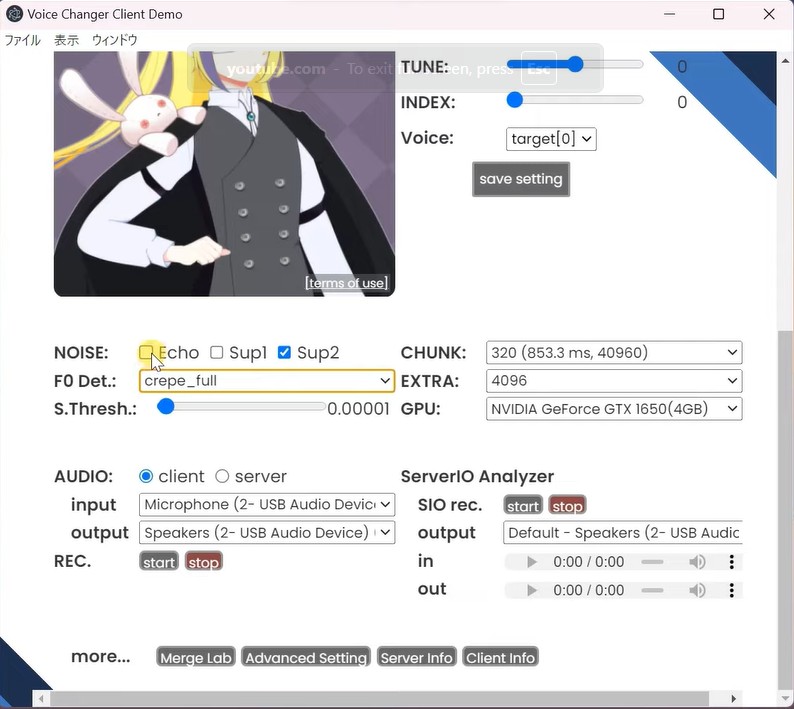Mute the 'in' audio player

pyautogui.click(x=697, y=562)
